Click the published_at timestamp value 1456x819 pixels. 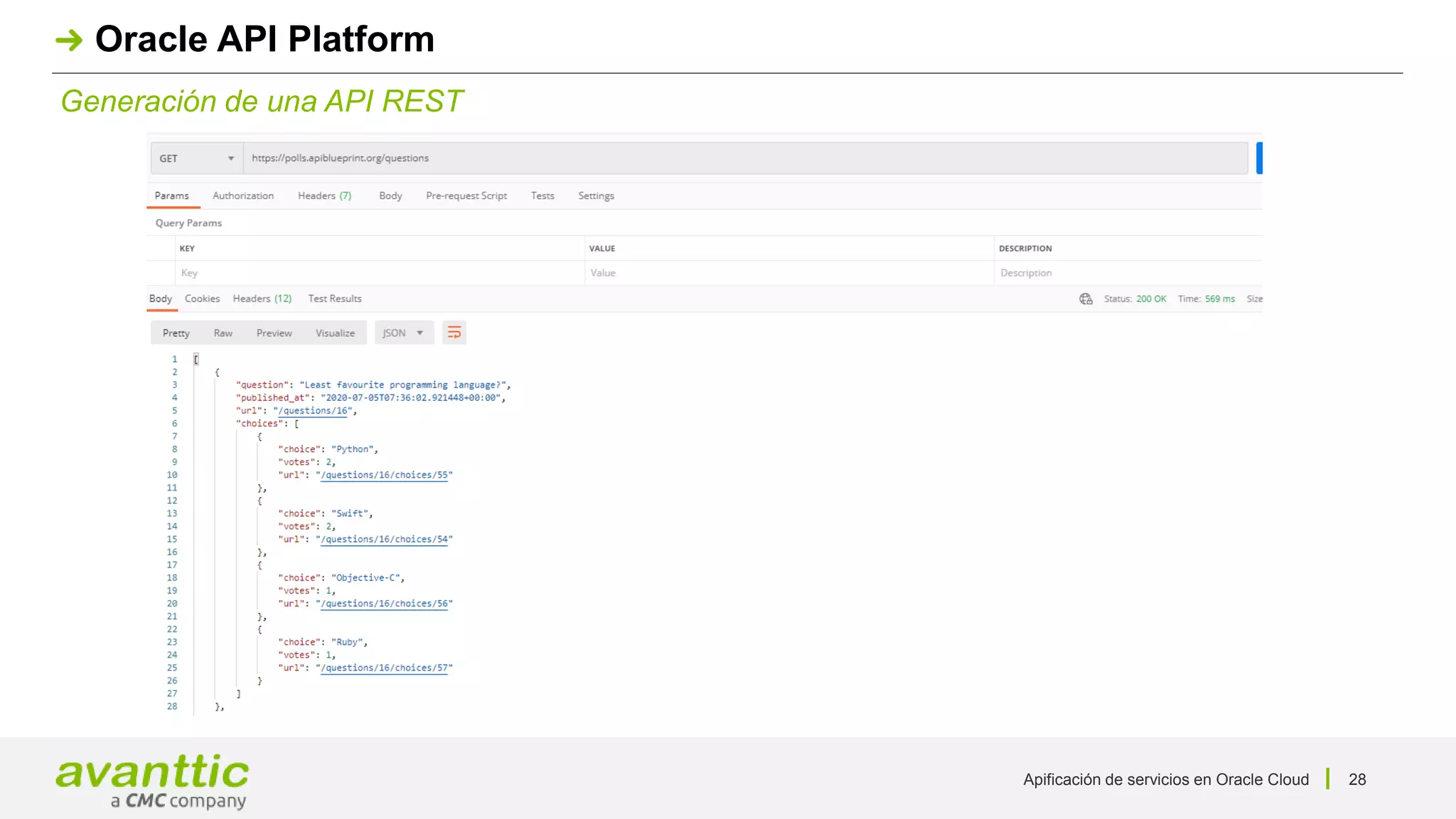coord(411,397)
